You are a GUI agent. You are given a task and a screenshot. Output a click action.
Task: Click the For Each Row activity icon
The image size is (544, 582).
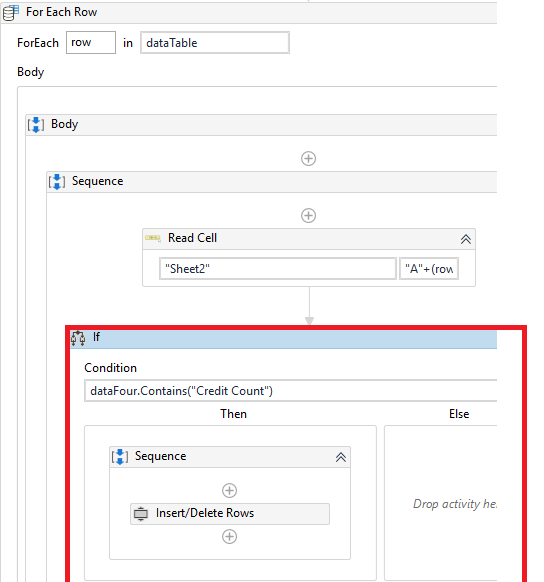[x=11, y=13]
